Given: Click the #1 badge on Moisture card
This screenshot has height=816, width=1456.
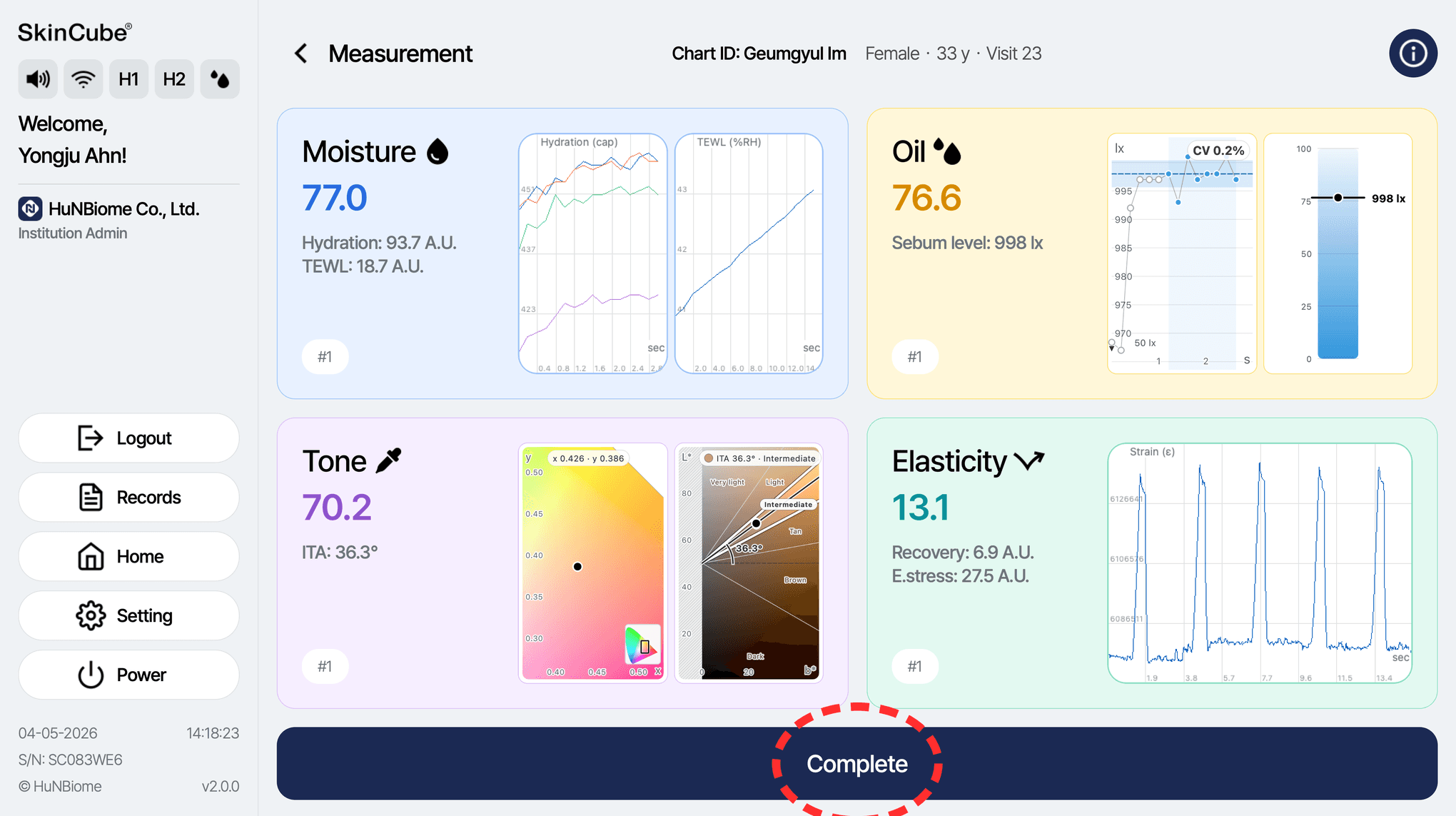Looking at the screenshot, I should pos(325,356).
